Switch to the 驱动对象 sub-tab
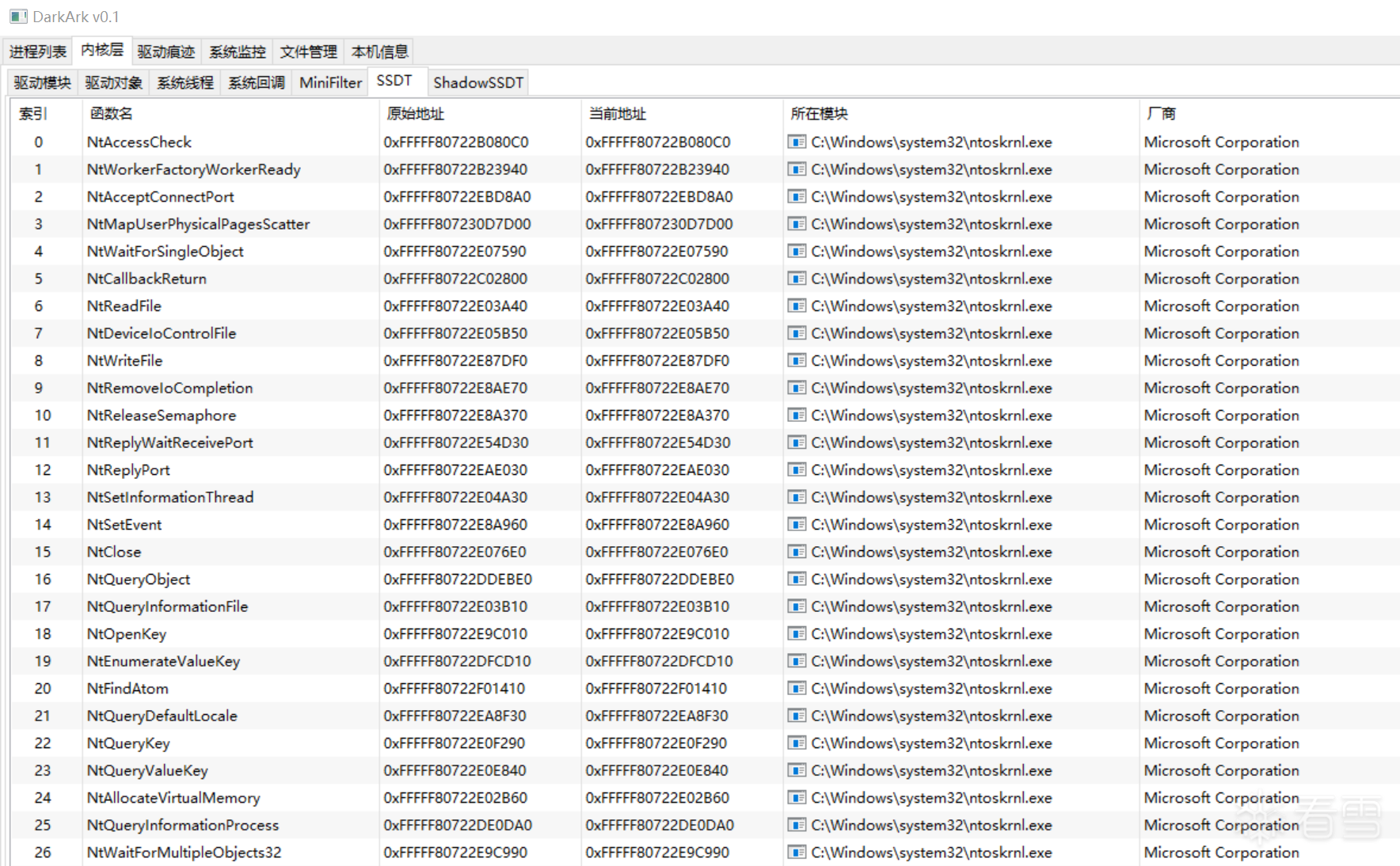Image resolution: width=1400 pixels, height=866 pixels. (x=114, y=82)
